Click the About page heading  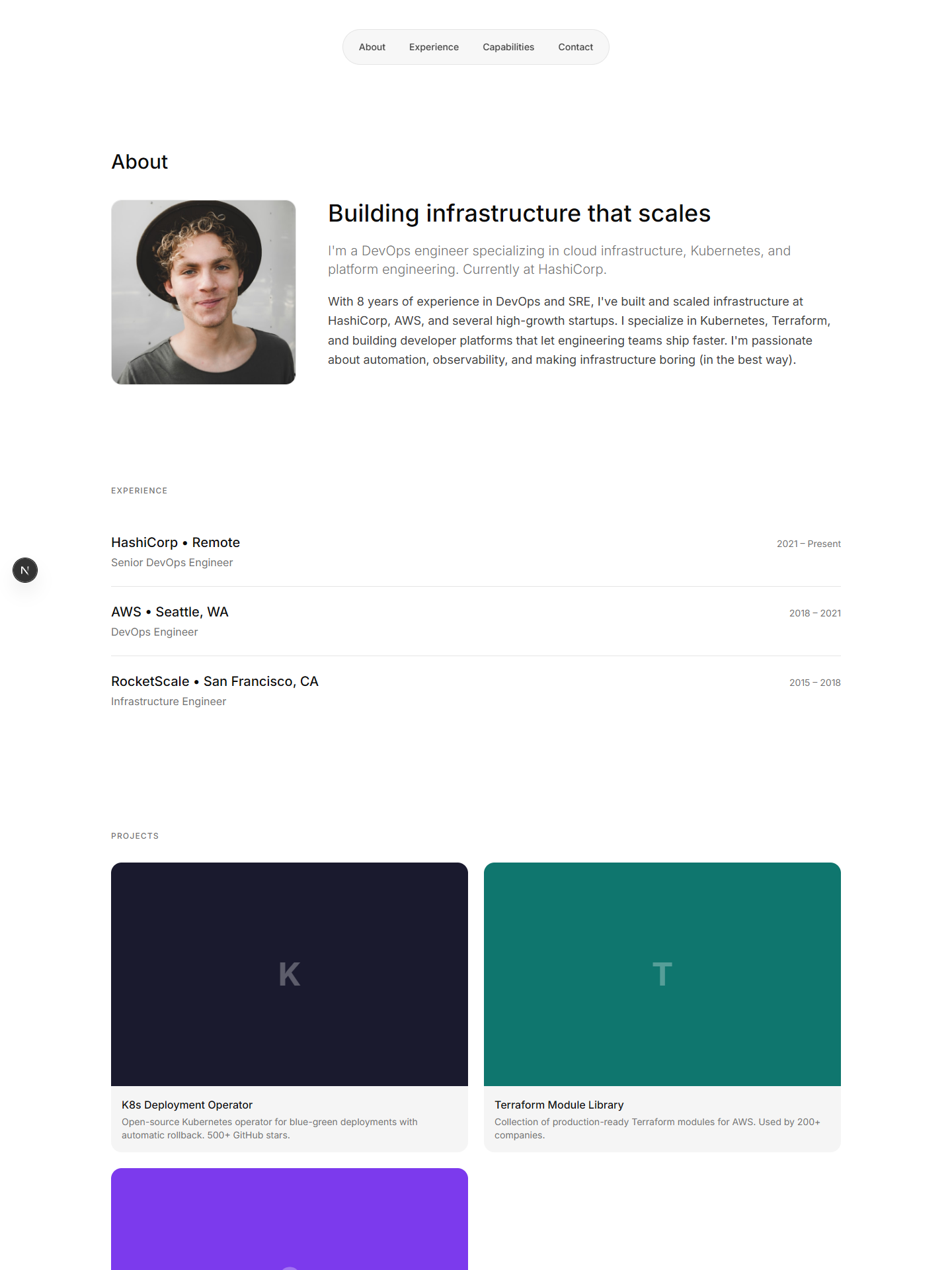pyautogui.click(x=139, y=161)
